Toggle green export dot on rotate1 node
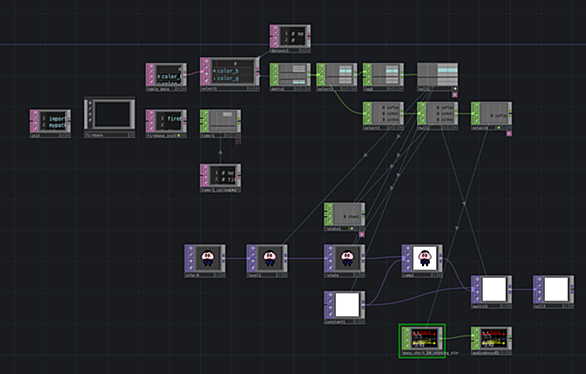 [x=352, y=228]
